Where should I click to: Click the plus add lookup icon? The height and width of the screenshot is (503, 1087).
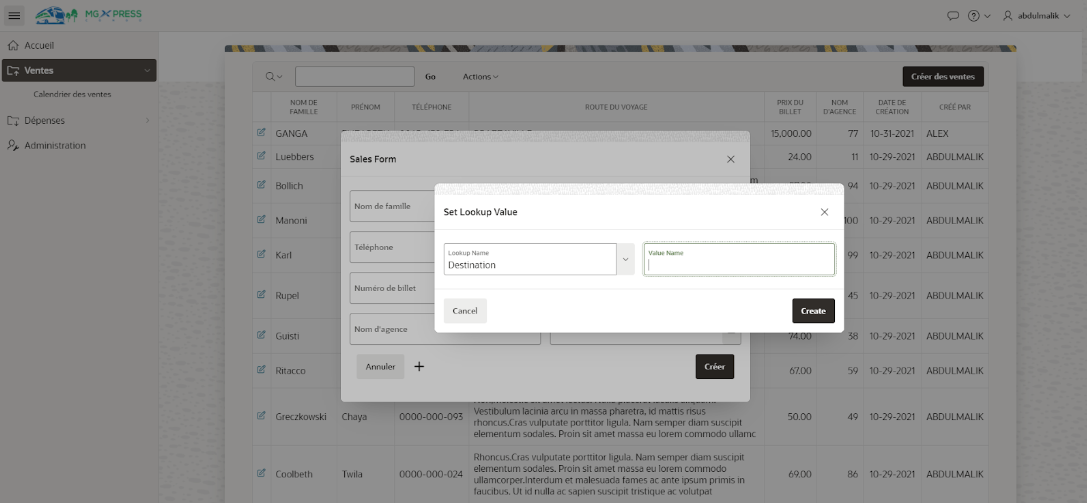coord(419,367)
